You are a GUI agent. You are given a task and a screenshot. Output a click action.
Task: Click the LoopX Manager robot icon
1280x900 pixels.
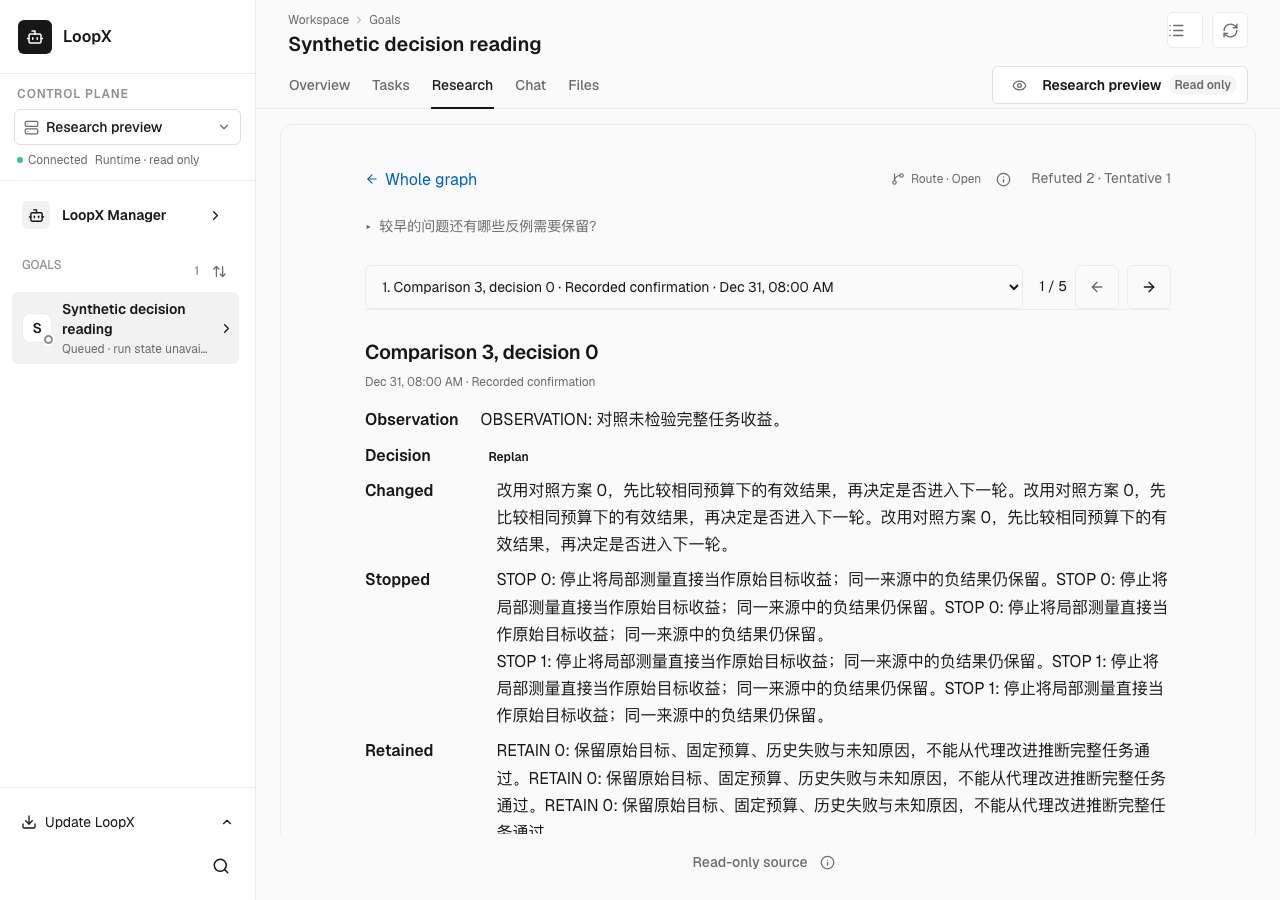click(36, 215)
